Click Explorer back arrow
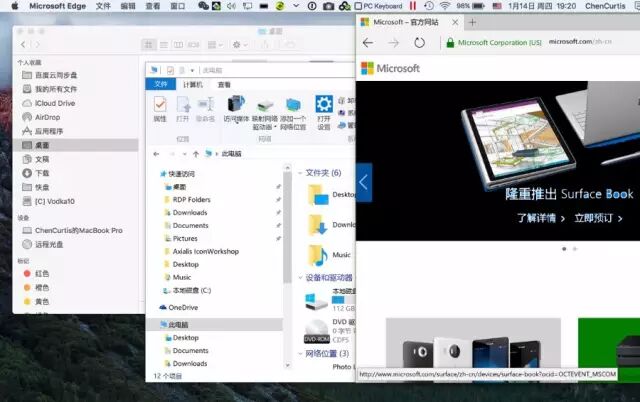The height and width of the screenshot is (402, 640). point(156,154)
